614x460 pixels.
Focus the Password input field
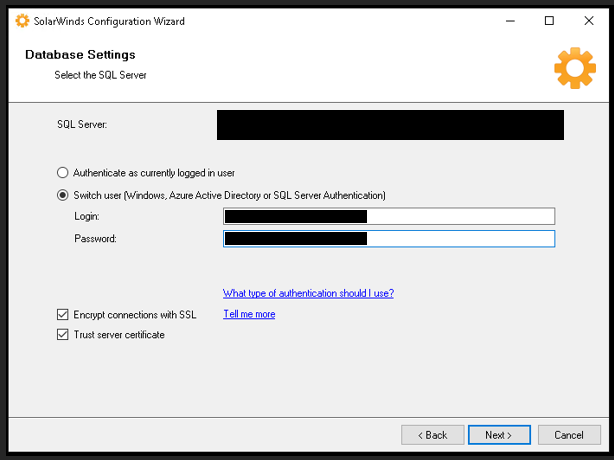coord(389,239)
